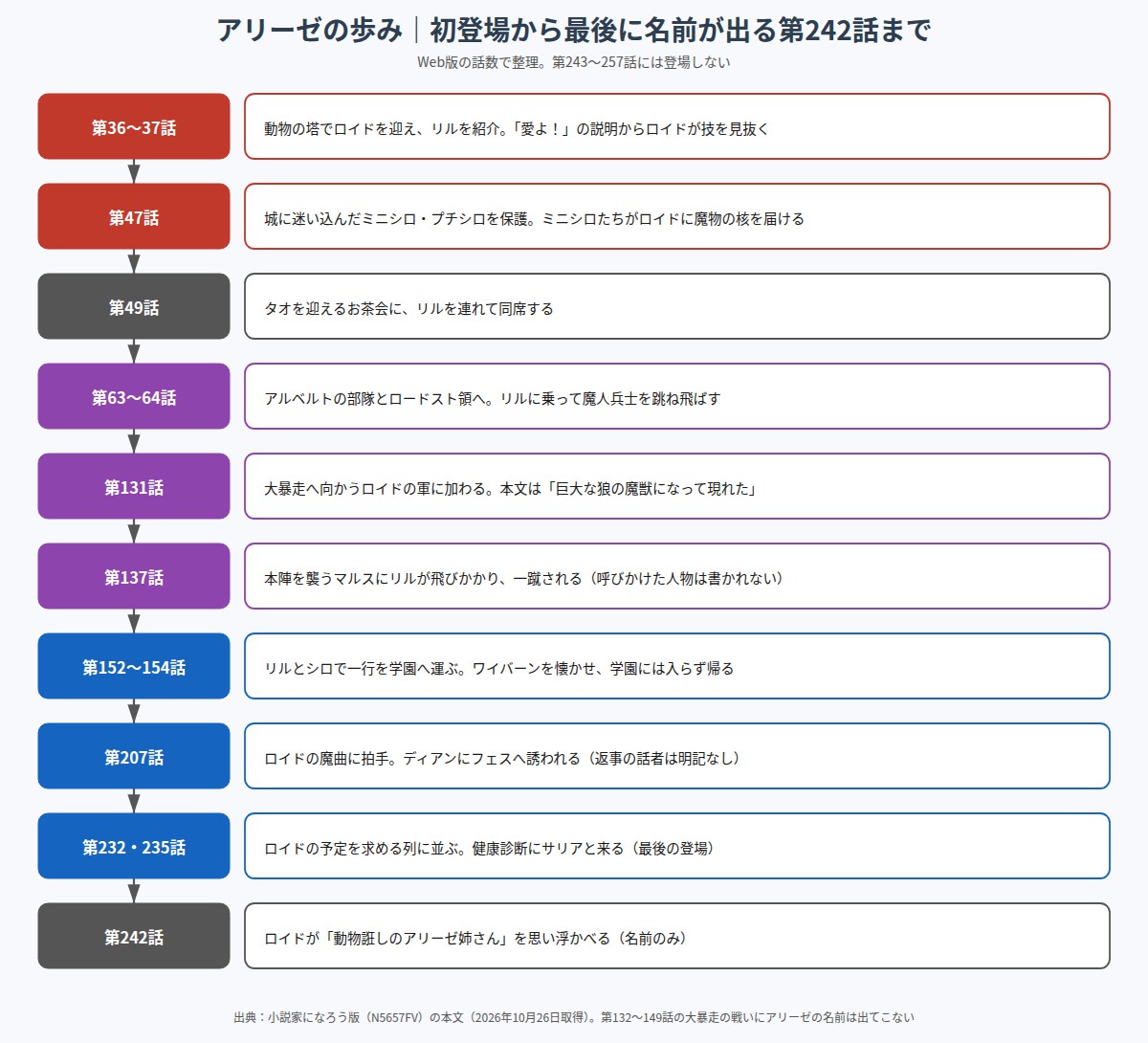
Task: Click the text "大暴走へ向かうロイドの軍に加わる"
Action: pos(374,488)
